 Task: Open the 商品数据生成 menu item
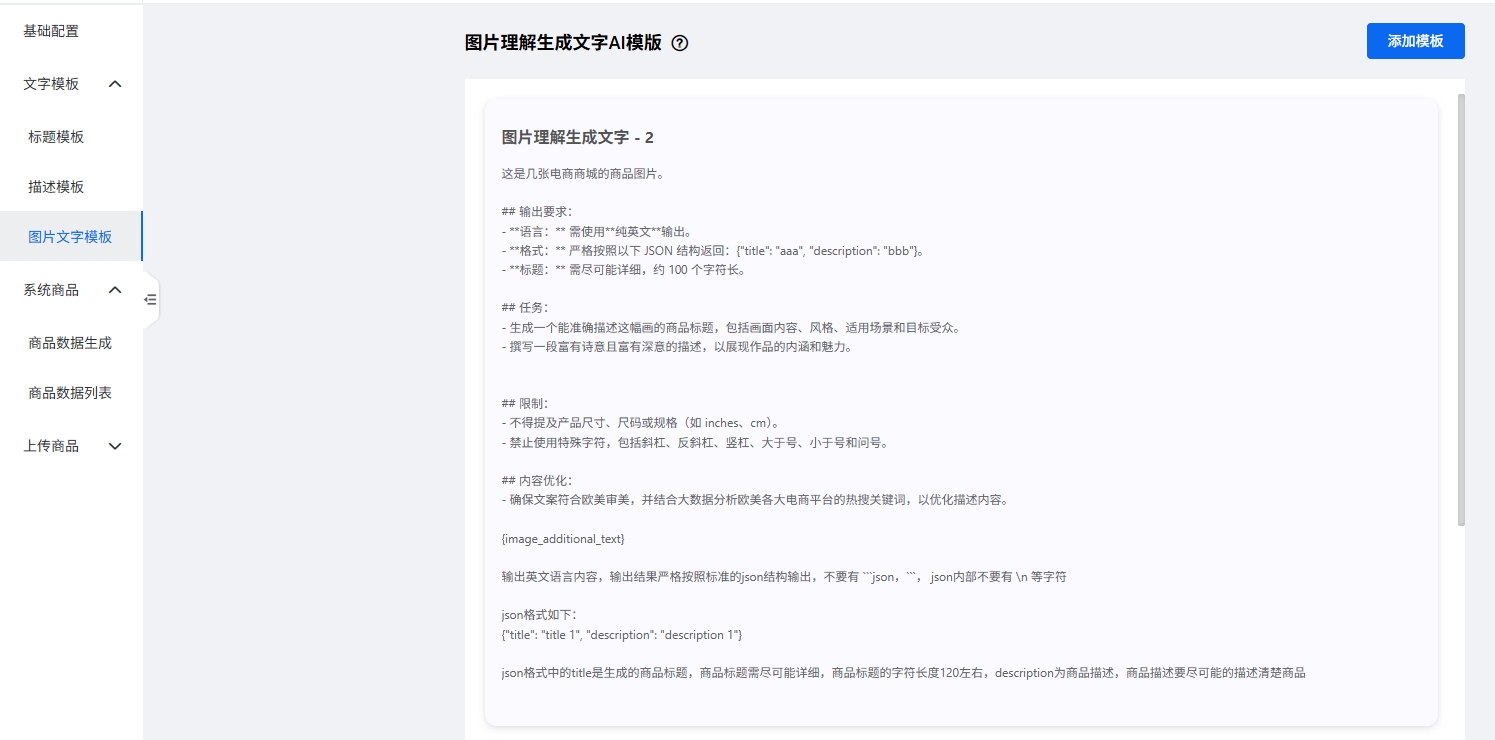pyautogui.click(x=70, y=343)
